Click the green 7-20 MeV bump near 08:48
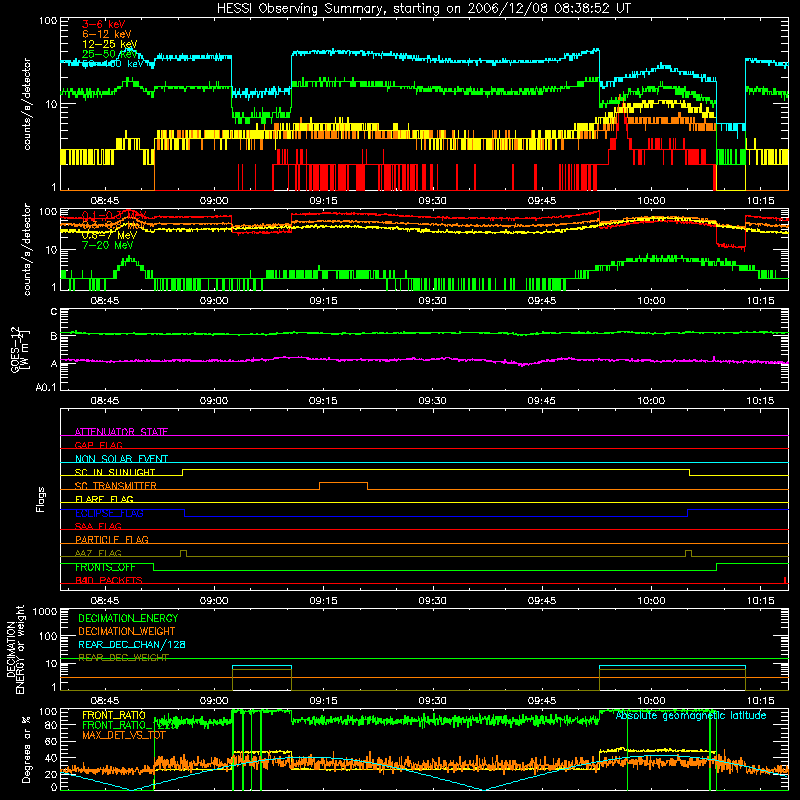The image size is (800, 800). (x=131, y=265)
